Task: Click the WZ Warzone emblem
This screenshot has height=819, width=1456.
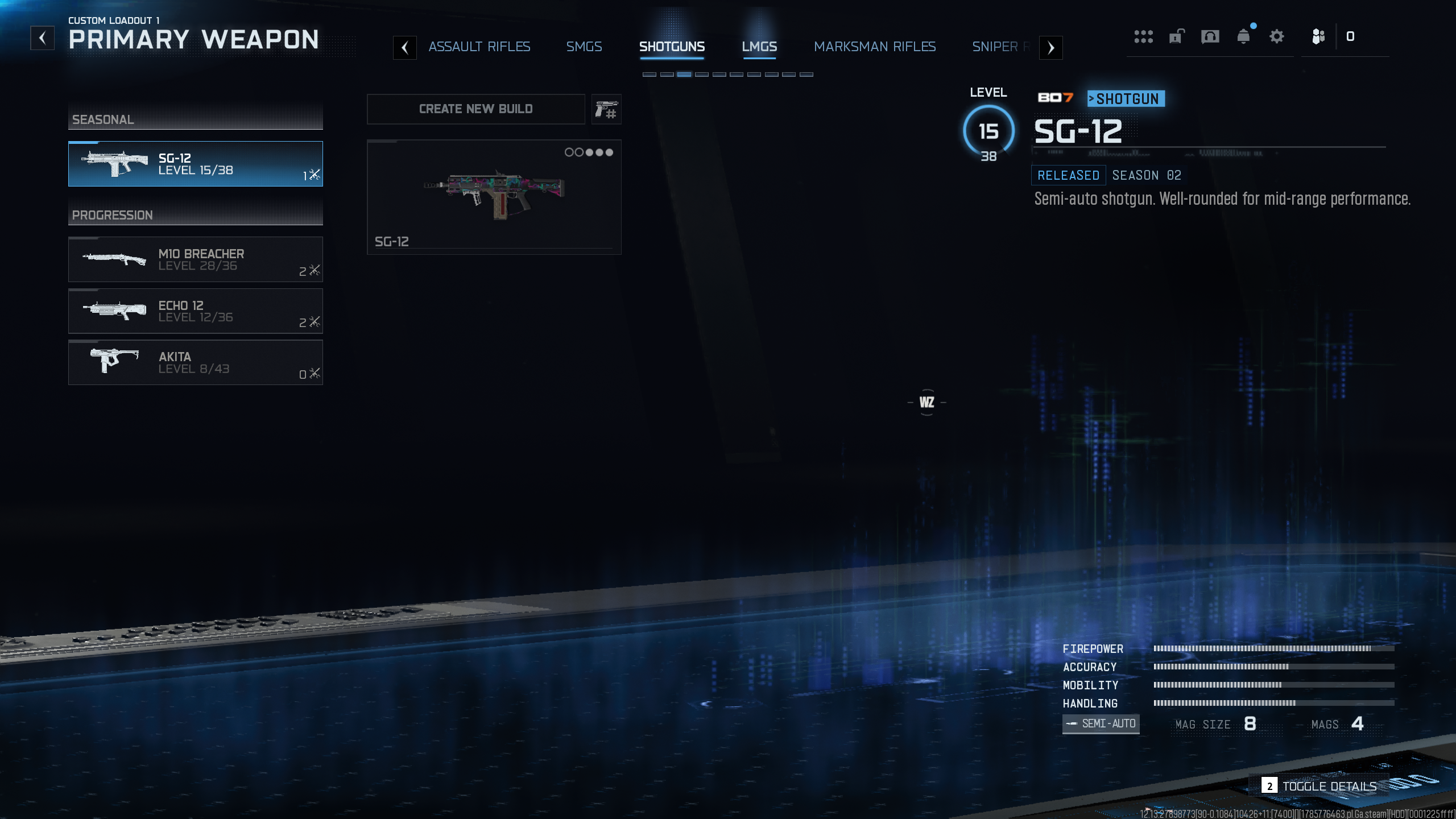Action: click(x=927, y=403)
